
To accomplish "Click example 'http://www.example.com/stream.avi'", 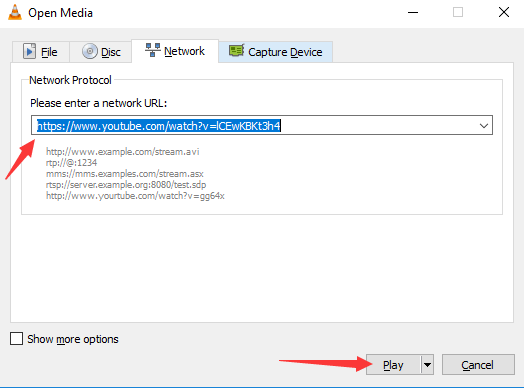I will [123, 152].
